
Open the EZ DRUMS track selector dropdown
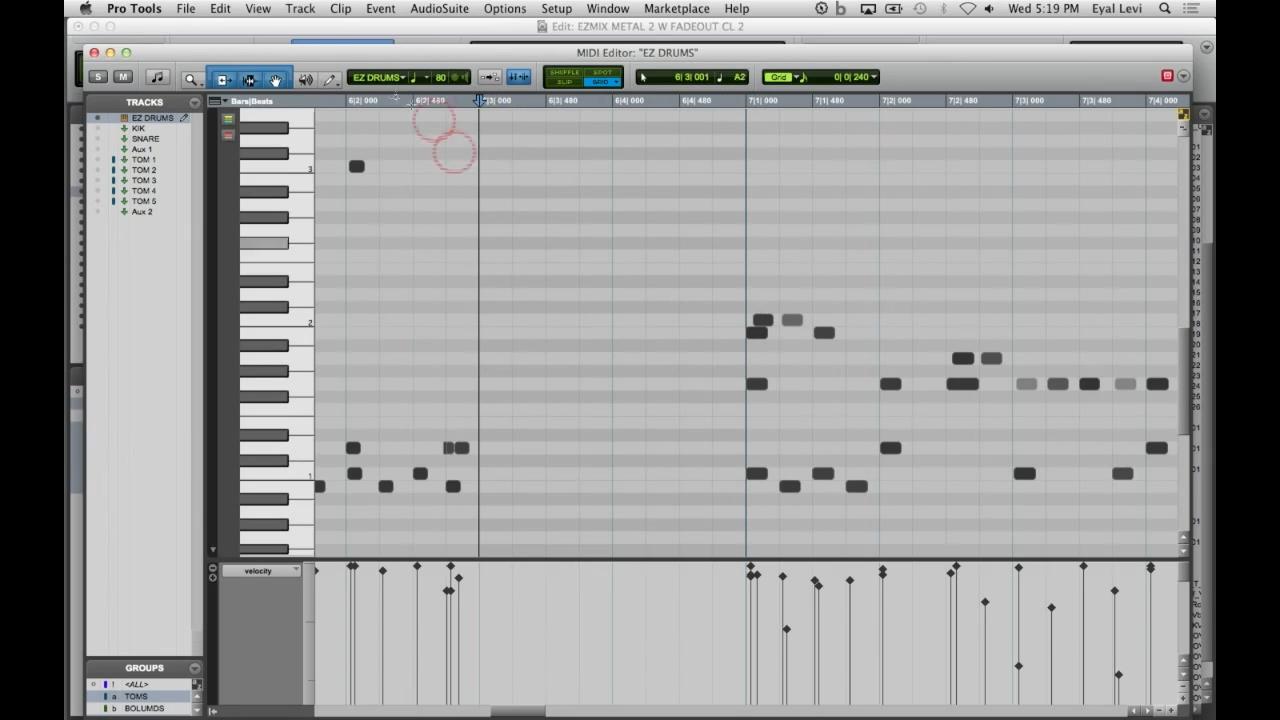click(379, 77)
